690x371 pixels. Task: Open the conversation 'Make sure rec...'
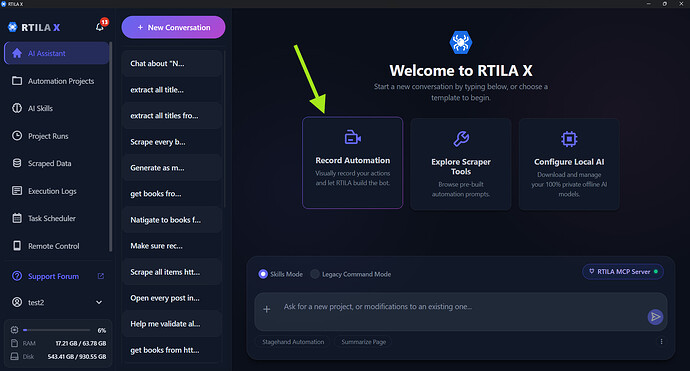coord(172,246)
